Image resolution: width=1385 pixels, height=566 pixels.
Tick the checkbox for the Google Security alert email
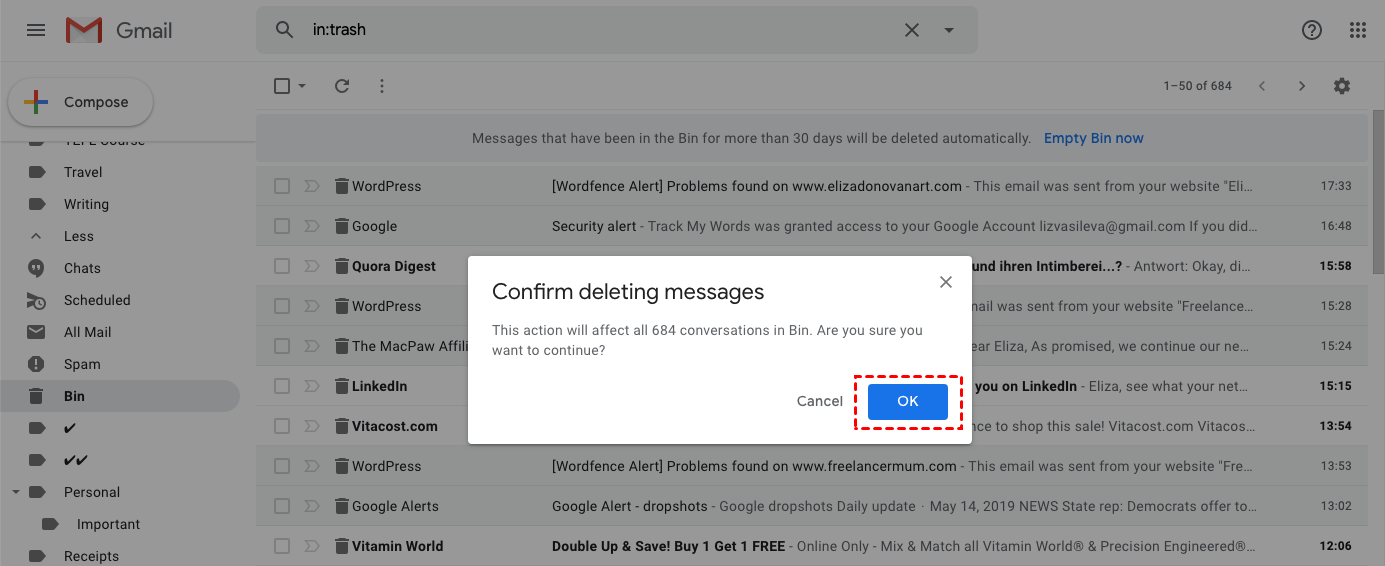pyautogui.click(x=282, y=226)
